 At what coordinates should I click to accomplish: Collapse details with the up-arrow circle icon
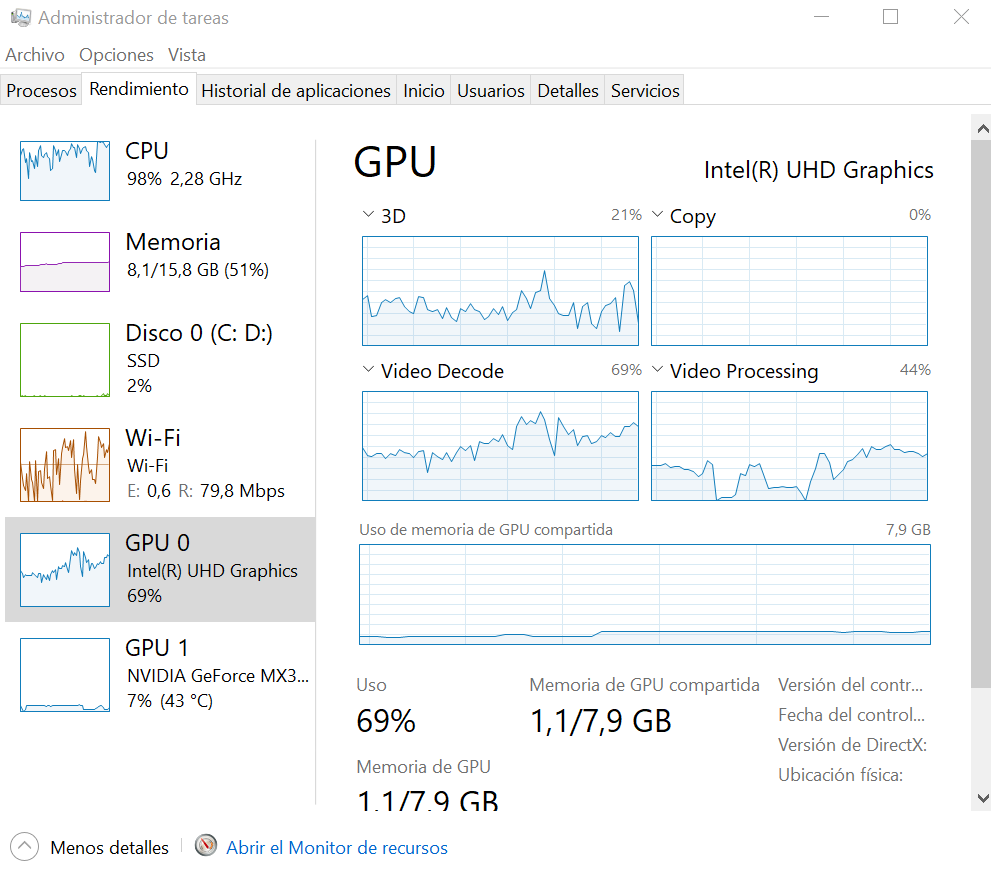click(x=24, y=847)
